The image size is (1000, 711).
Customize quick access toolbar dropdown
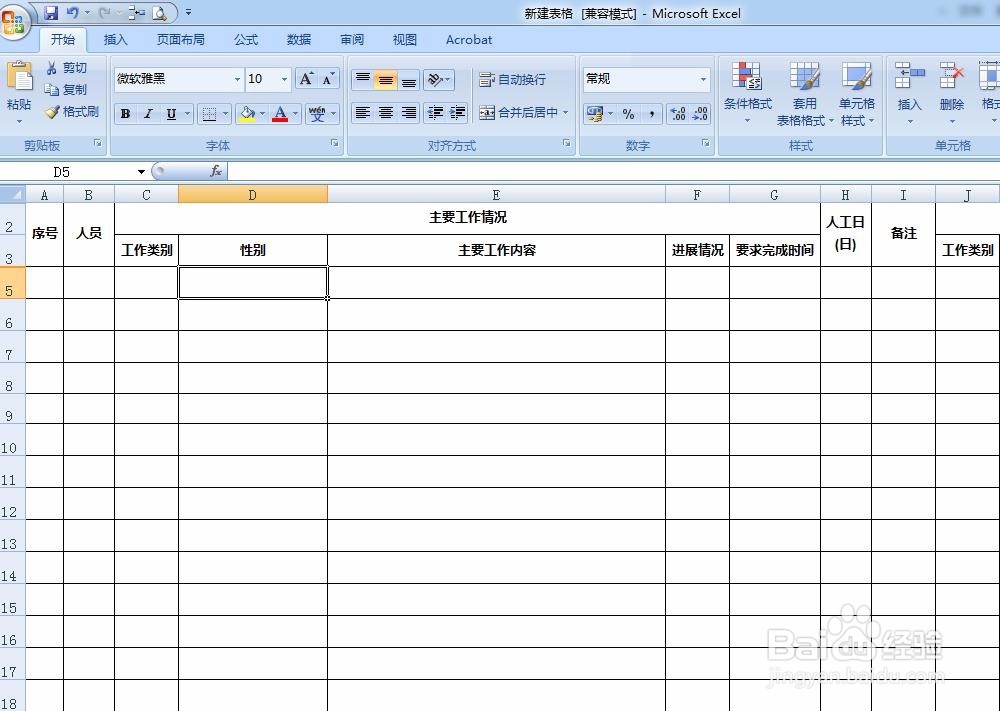point(189,12)
